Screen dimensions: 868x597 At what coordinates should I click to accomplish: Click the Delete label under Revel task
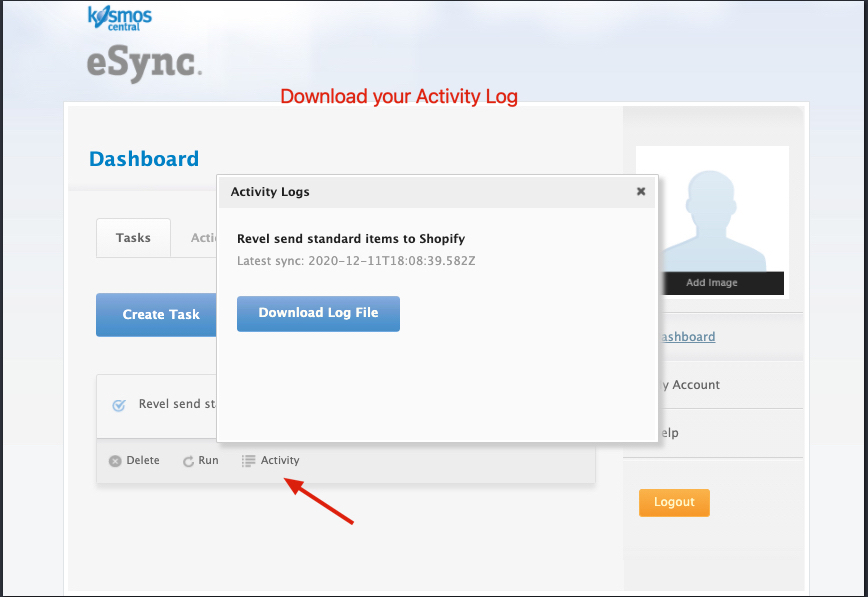(x=143, y=460)
